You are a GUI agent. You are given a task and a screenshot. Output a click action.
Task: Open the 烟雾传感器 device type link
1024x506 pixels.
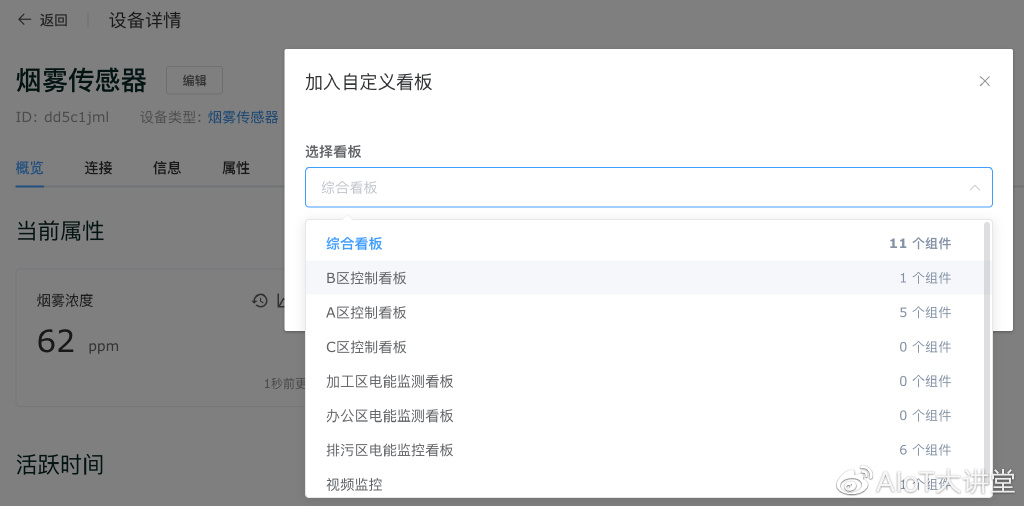click(x=243, y=118)
